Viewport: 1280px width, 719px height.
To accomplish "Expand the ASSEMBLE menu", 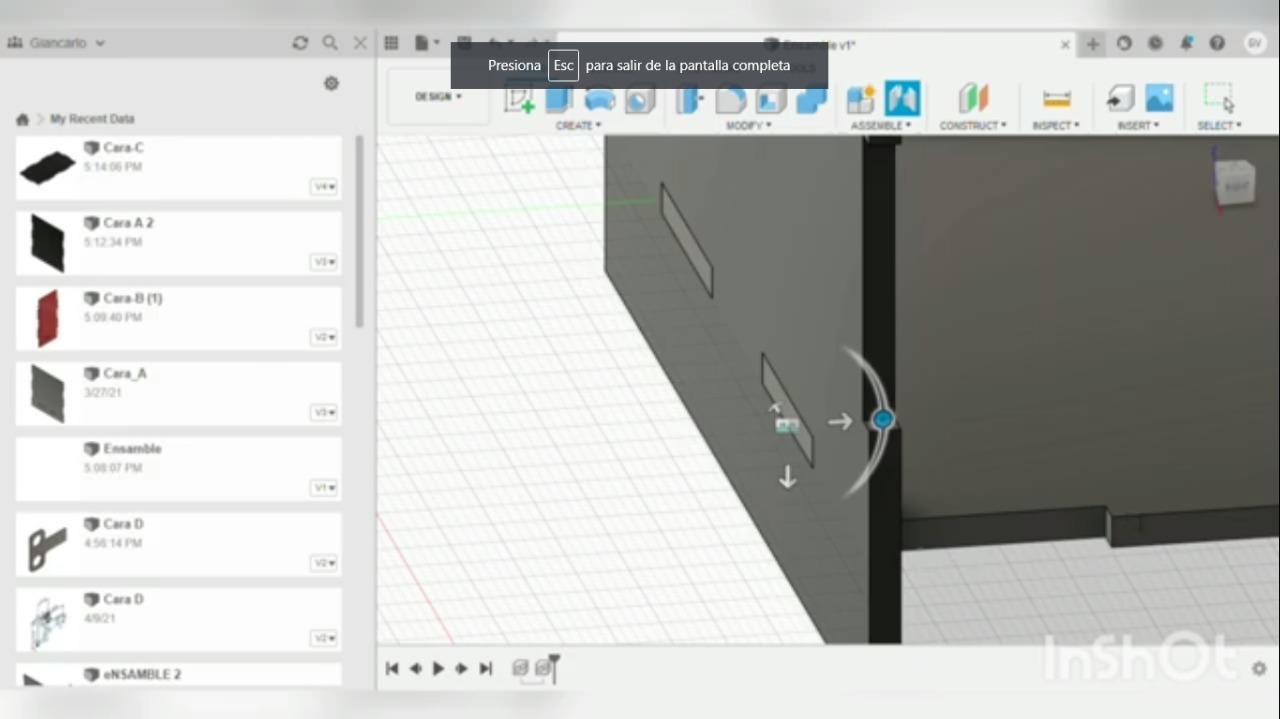I will (881, 126).
